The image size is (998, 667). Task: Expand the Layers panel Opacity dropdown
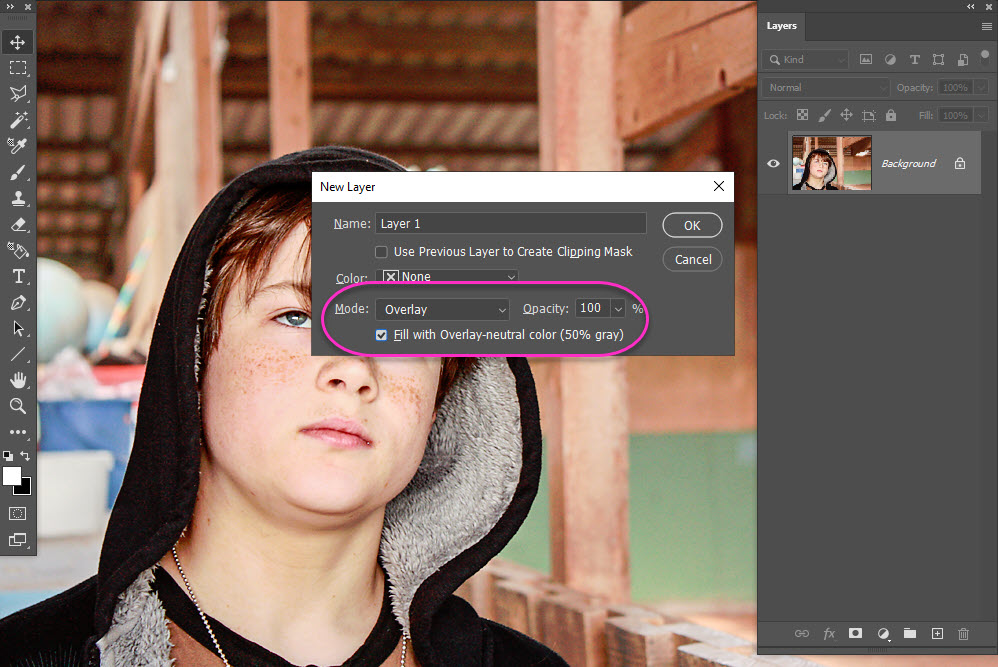[x=981, y=87]
